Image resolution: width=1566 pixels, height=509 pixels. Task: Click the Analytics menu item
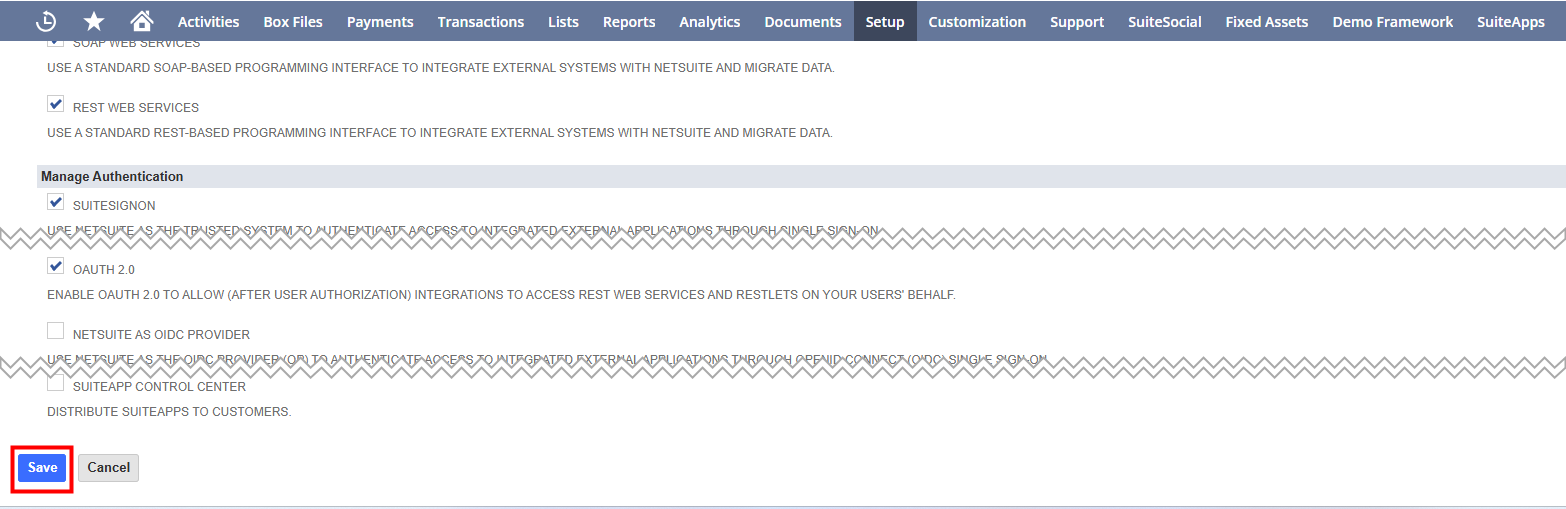coord(709,21)
